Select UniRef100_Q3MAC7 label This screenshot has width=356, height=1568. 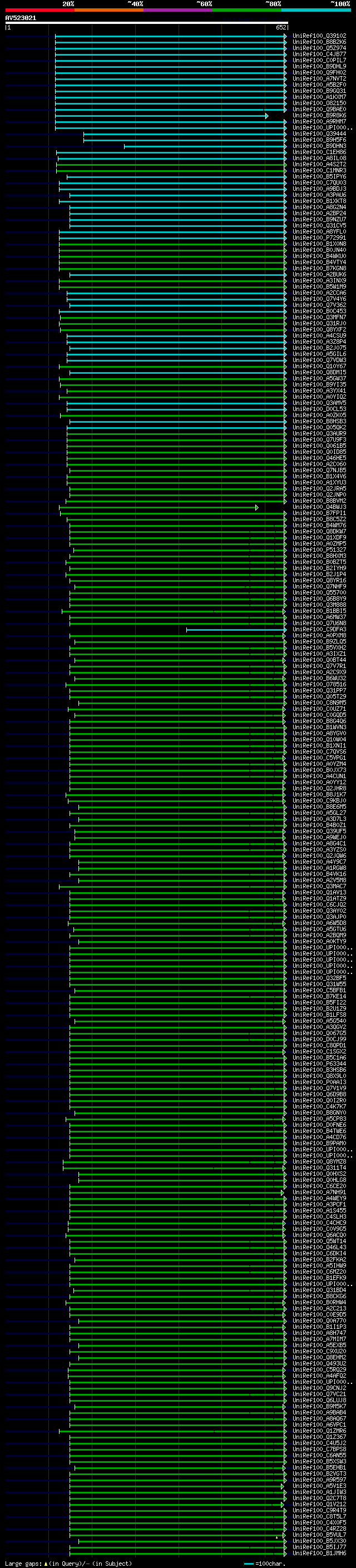(x=319, y=886)
